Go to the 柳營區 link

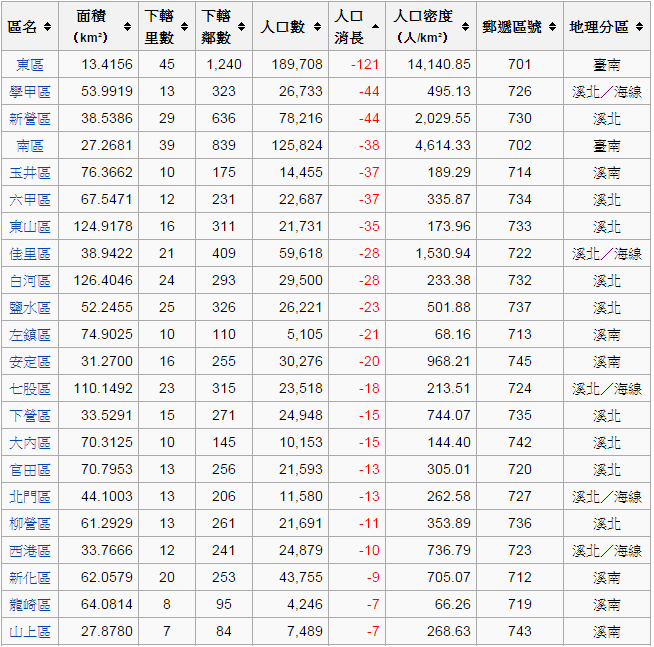coord(30,523)
